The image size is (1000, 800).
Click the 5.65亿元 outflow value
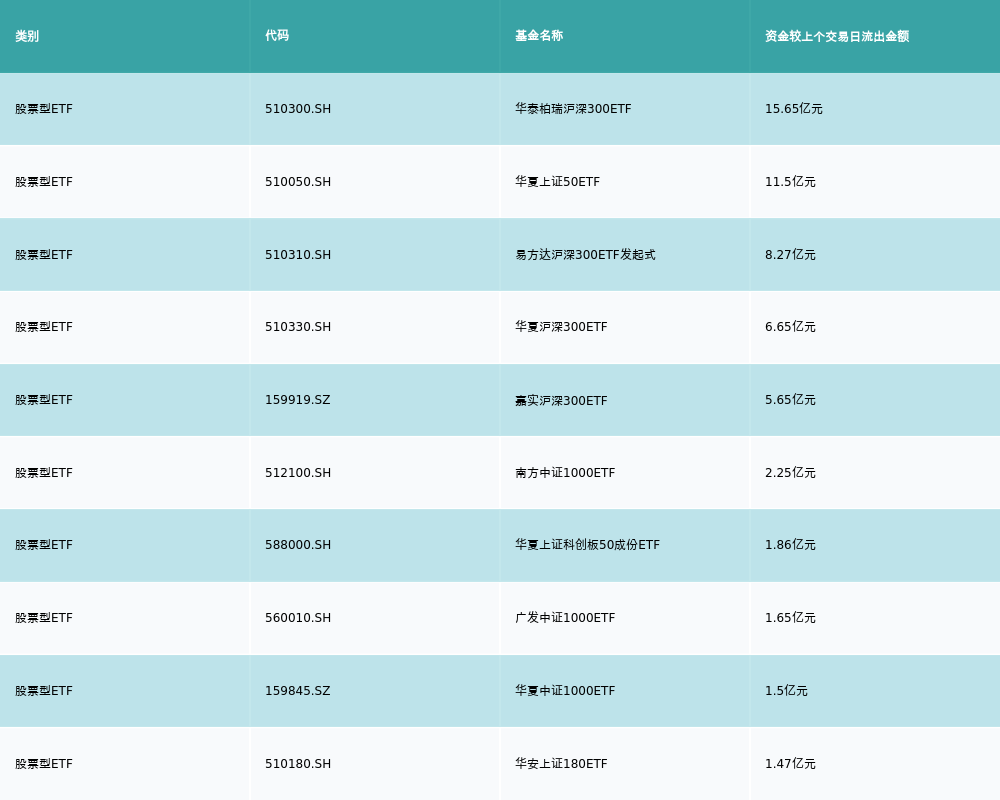click(x=790, y=400)
